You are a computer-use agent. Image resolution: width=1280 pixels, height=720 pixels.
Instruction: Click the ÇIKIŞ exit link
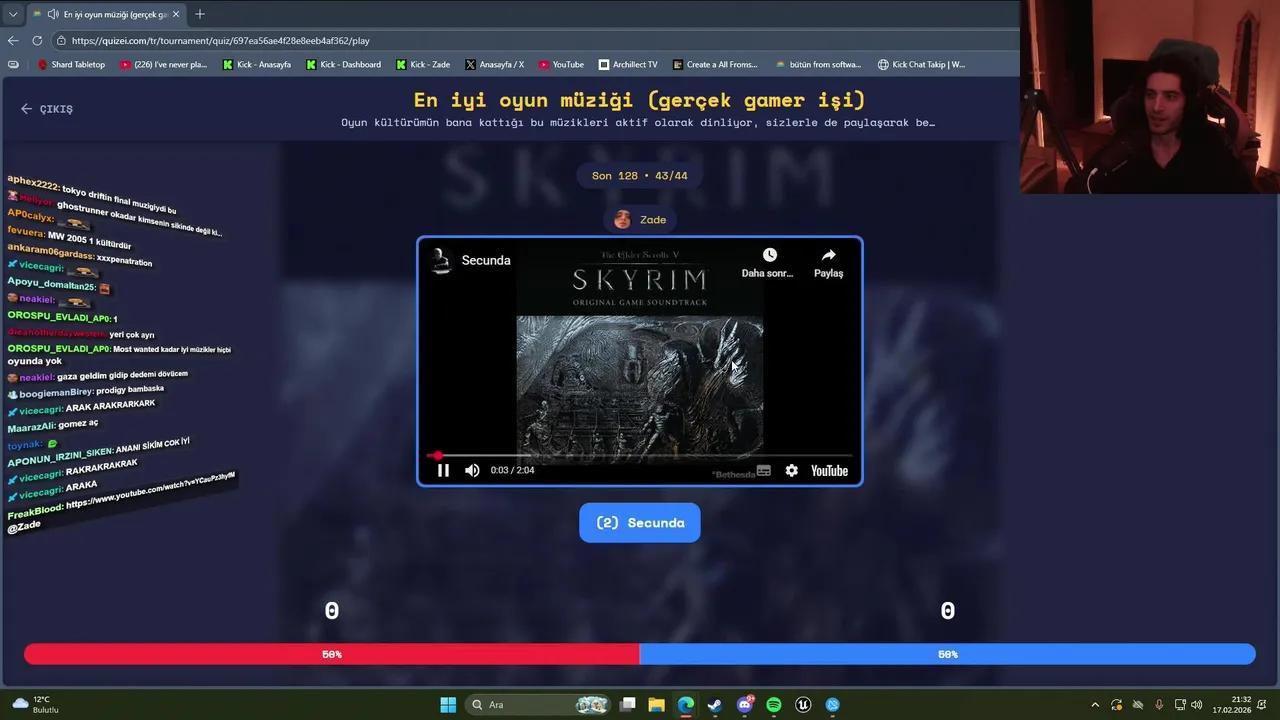tap(47, 109)
